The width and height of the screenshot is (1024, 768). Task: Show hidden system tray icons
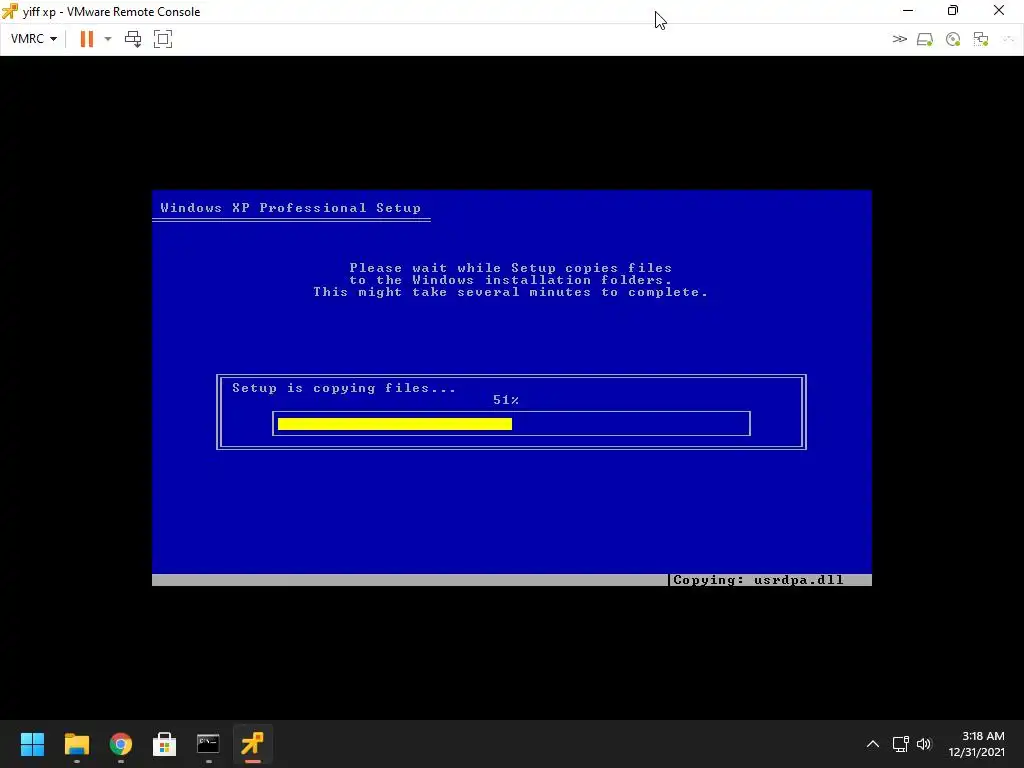(872, 744)
